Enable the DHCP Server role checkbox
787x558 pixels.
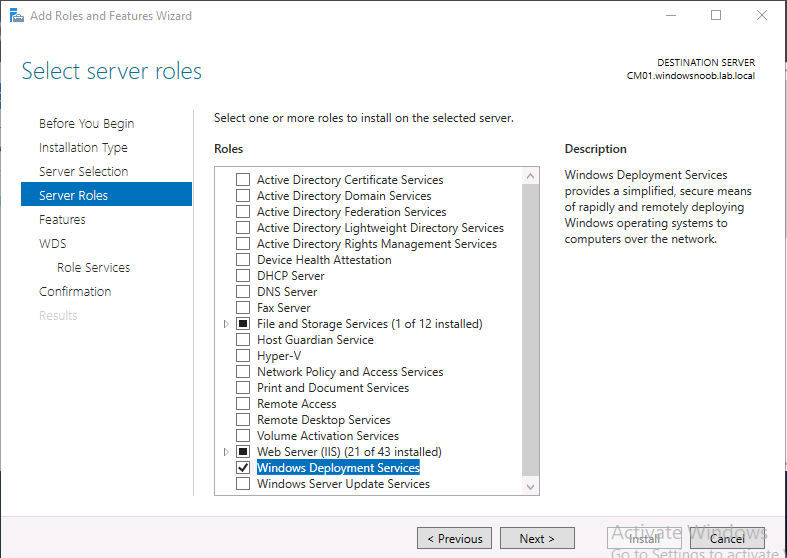pyautogui.click(x=243, y=276)
